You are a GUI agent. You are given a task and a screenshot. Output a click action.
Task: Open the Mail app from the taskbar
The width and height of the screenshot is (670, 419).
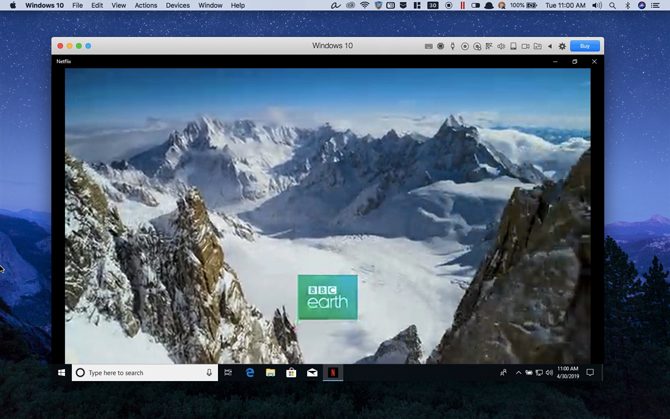tap(312, 372)
